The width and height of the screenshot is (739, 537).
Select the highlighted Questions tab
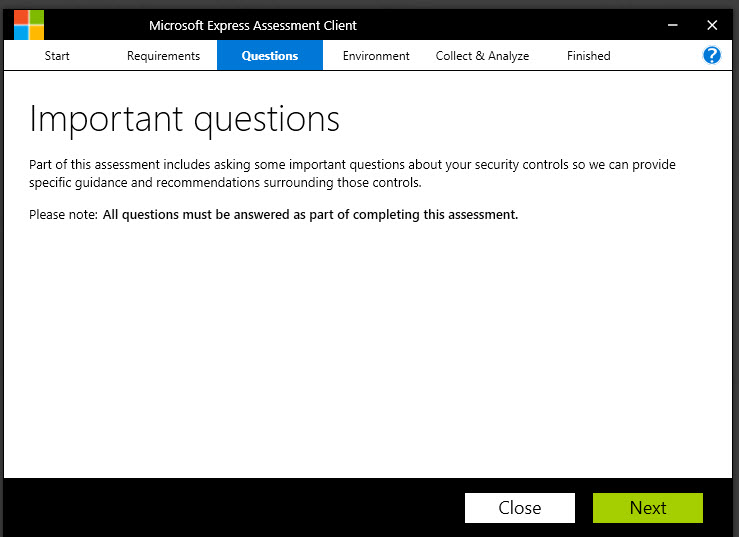pyautogui.click(x=270, y=56)
